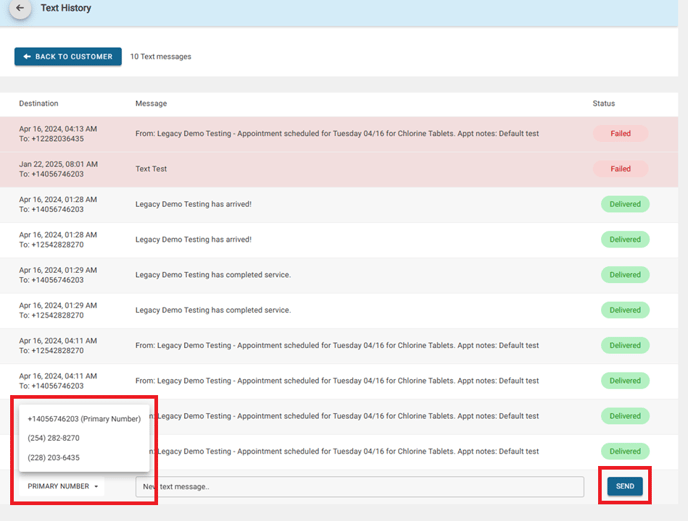688x521 pixels.
Task: Click the first 'has completed service' message
Action: tap(213, 275)
